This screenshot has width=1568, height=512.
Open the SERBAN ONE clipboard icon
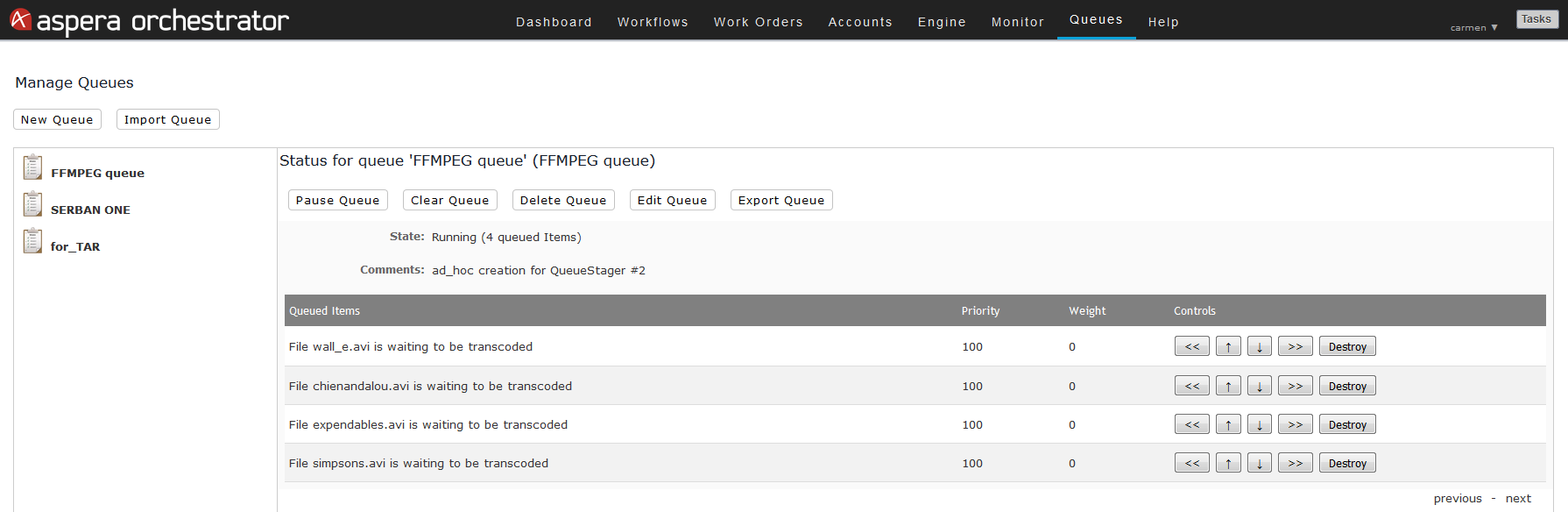[32, 203]
